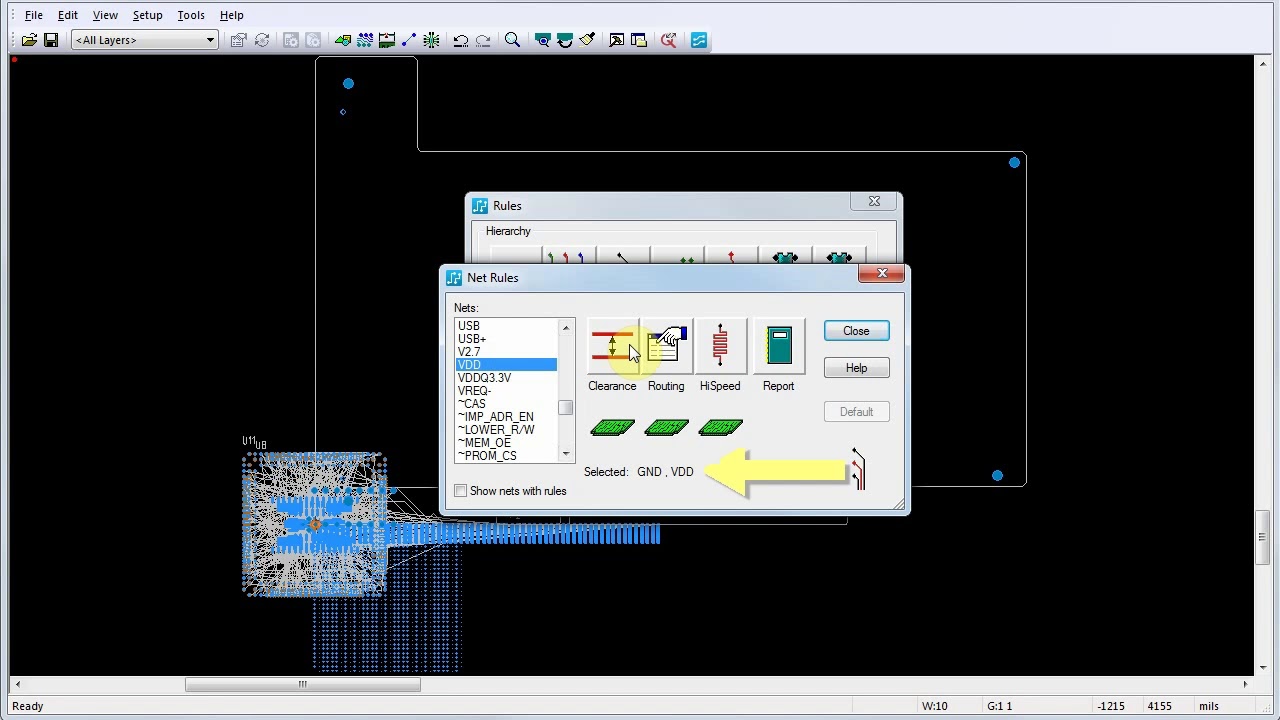Screen dimensions: 1280x720
Task: Select ~MEM_OE net in the list
Action: tap(506, 443)
